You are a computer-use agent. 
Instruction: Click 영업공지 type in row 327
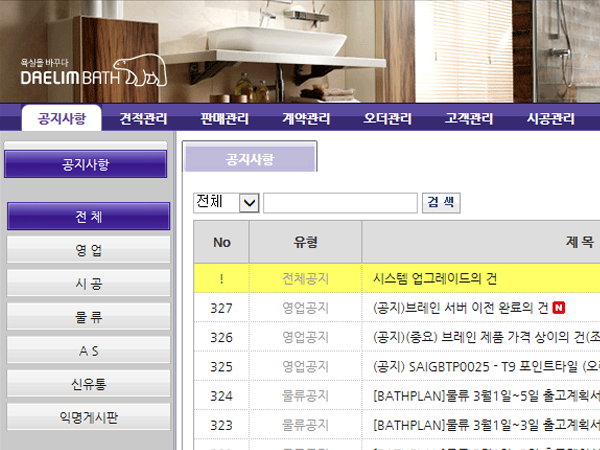click(x=305, y=308)
